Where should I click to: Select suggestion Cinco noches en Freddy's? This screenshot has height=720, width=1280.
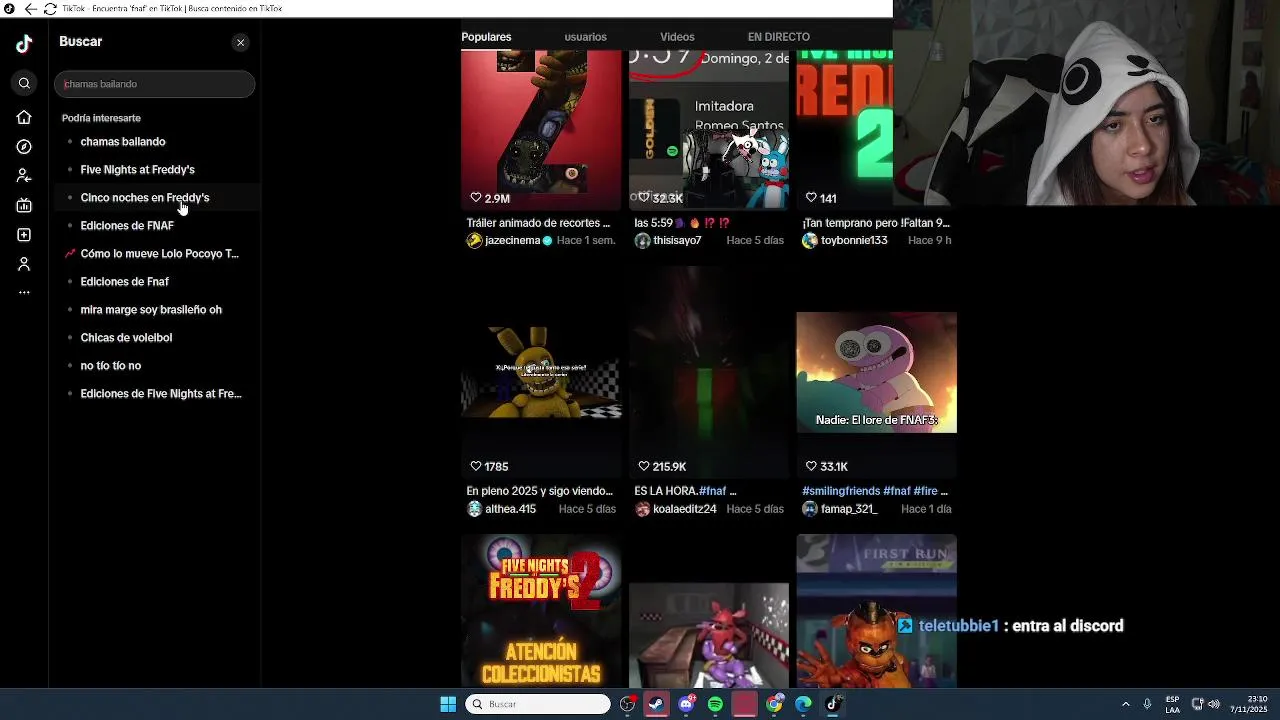click(145, 198)
